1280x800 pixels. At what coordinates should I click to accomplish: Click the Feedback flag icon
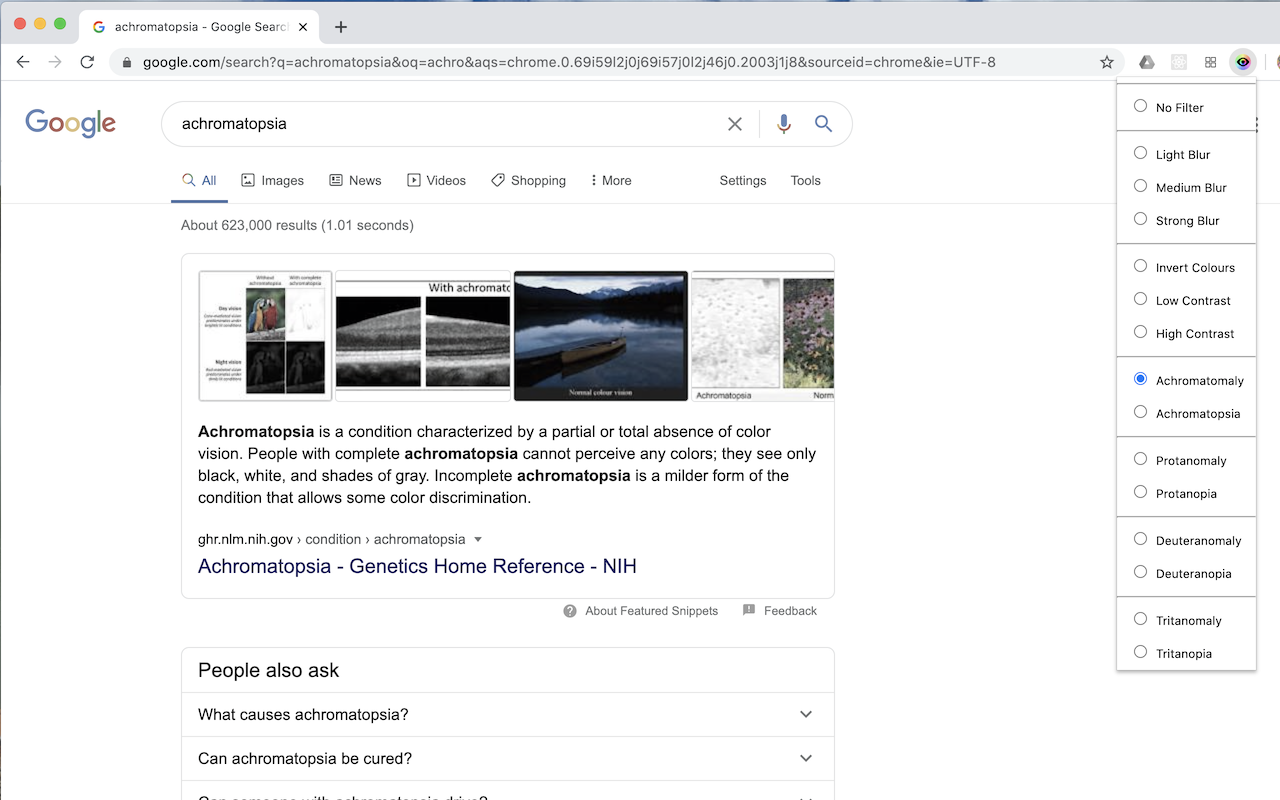(x=749, y=610)
